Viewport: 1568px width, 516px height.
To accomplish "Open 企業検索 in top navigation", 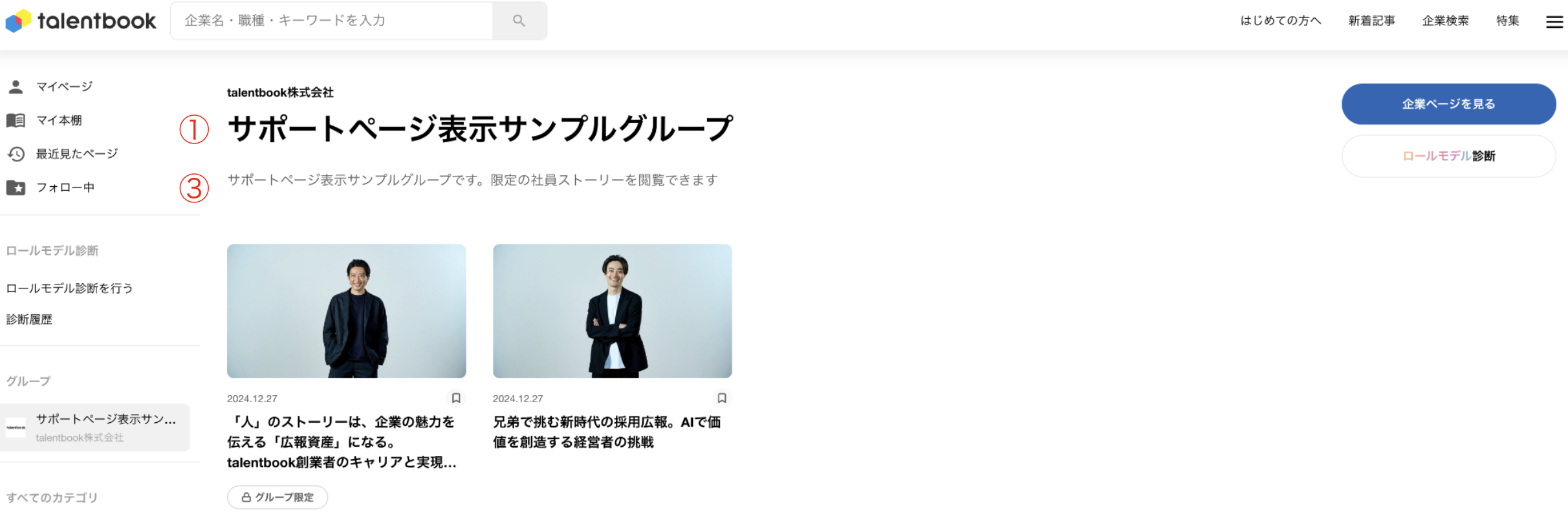I will pos(1445,21).
